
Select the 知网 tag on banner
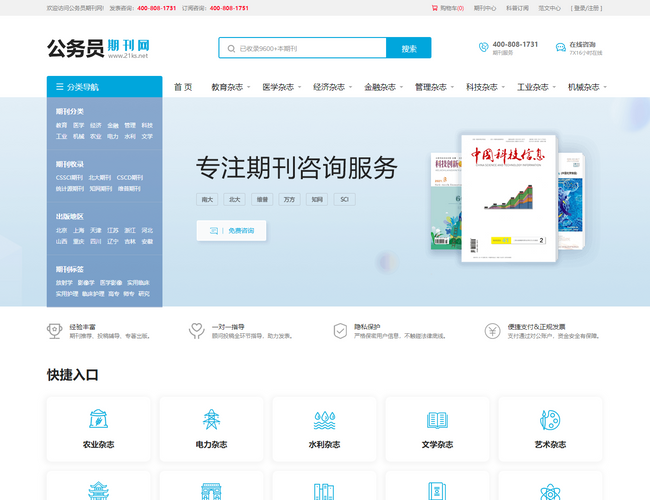tap(317, 199)
